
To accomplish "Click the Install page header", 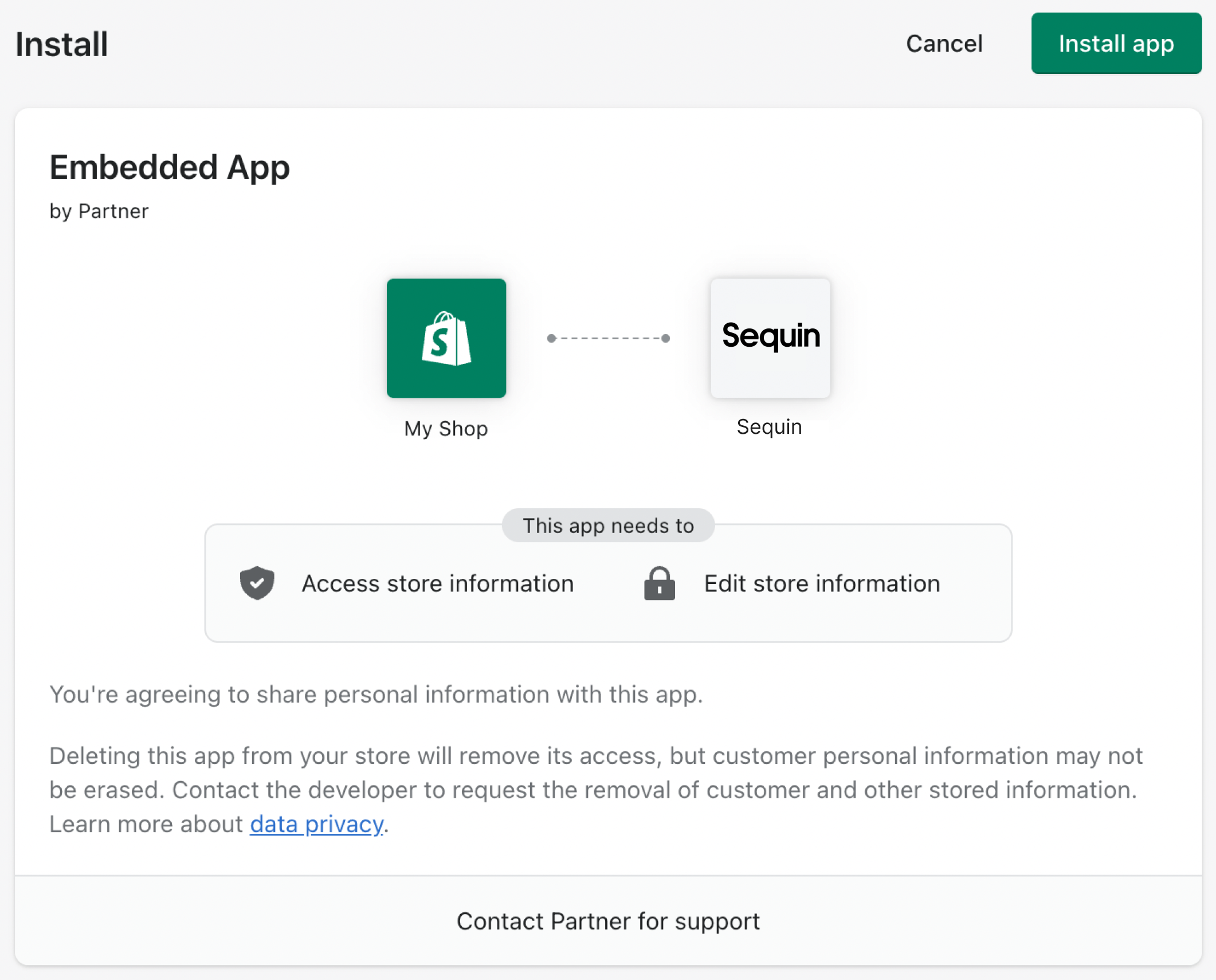I will [x=61, y=44].
